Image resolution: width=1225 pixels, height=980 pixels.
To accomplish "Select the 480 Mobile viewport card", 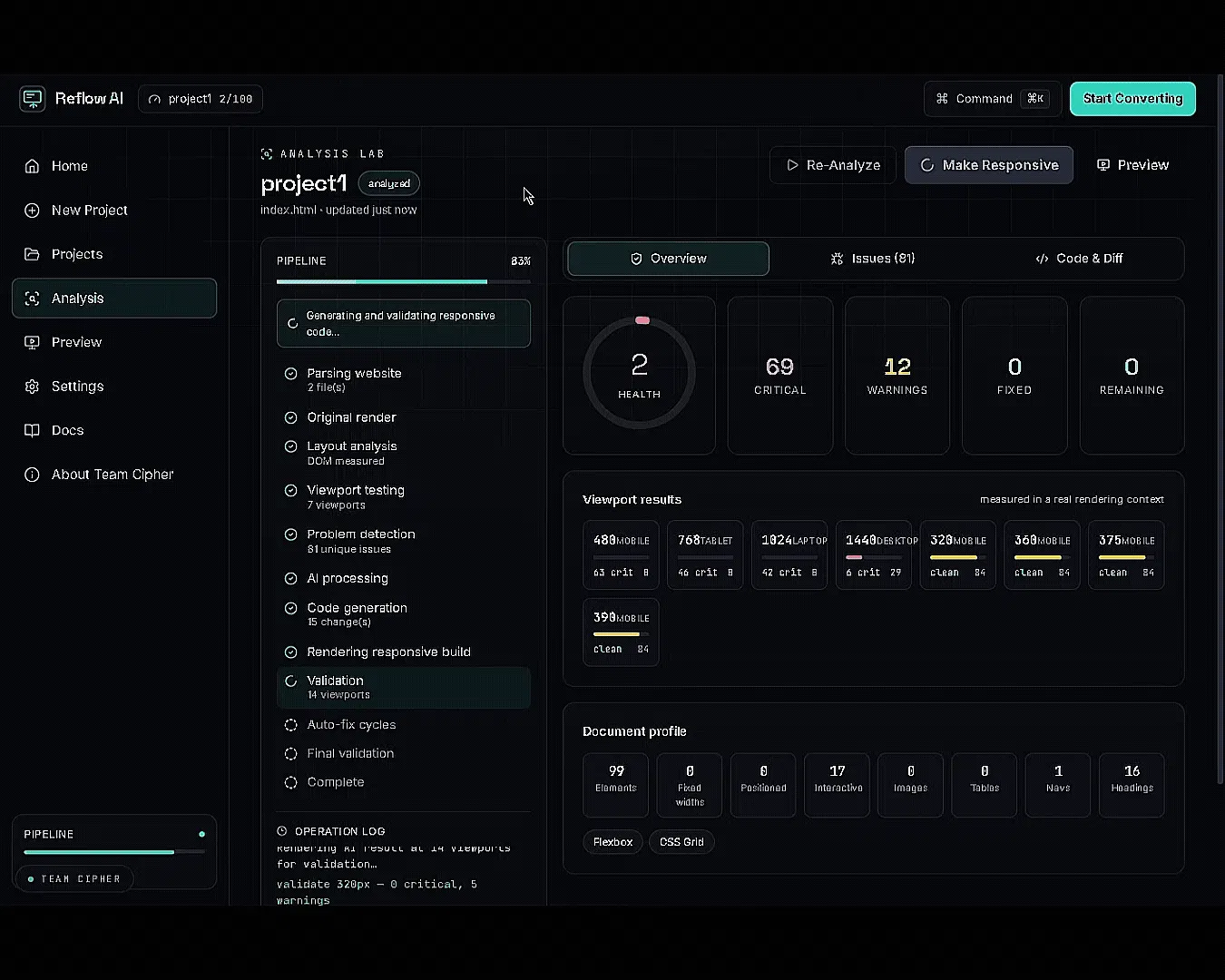I will point(621,555).
